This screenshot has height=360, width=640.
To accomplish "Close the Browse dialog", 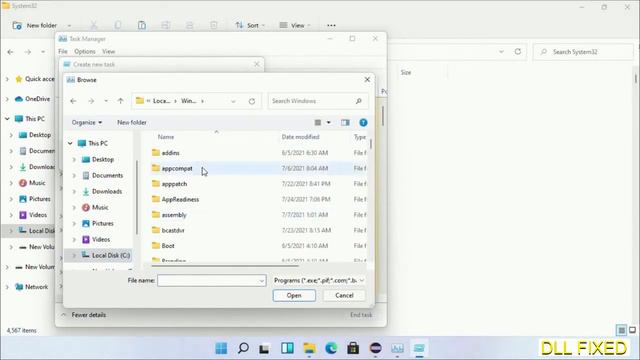I will tap(367, 80).
